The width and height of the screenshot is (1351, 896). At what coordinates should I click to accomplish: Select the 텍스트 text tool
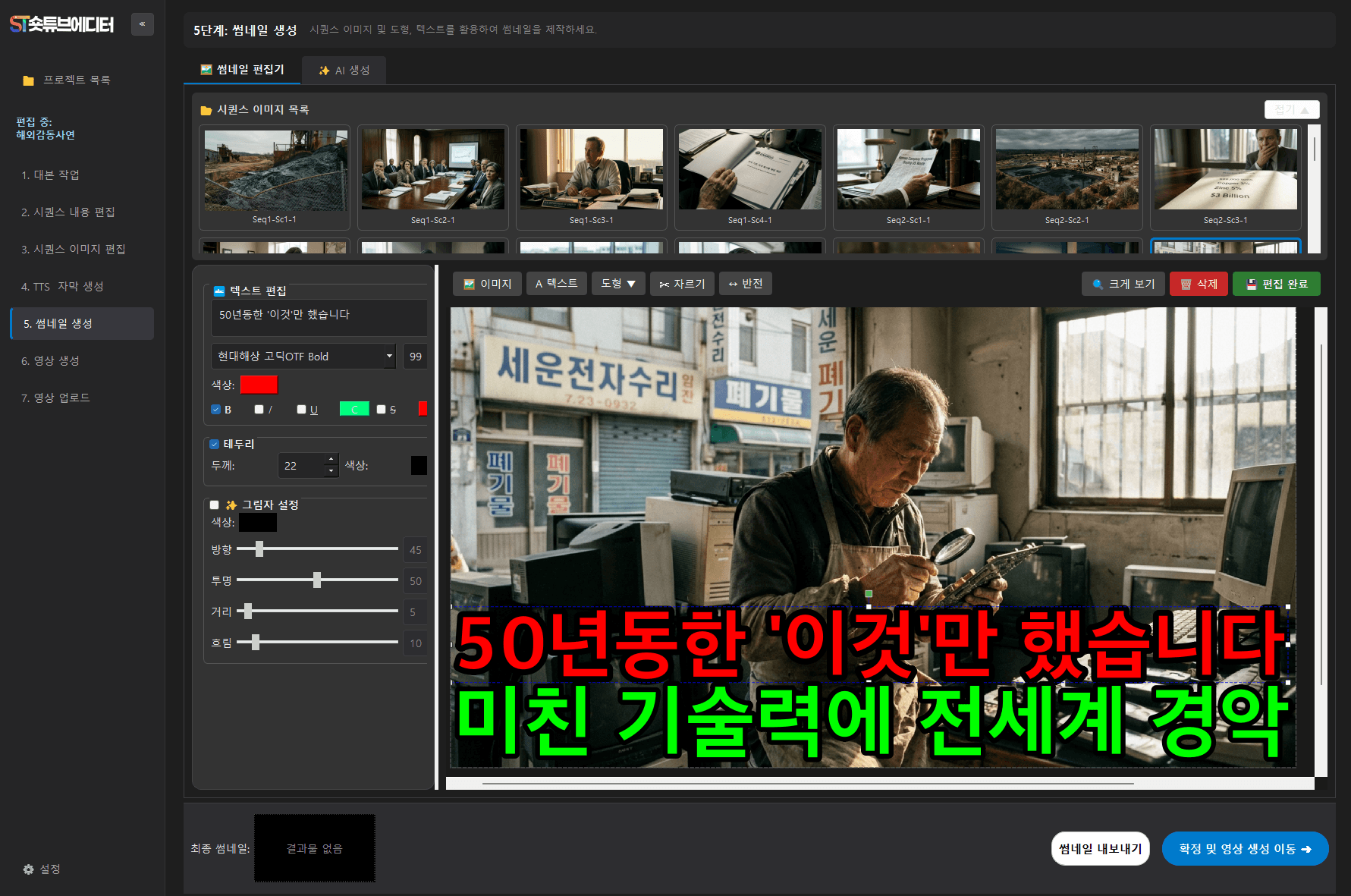pyautogui.click(x=556, y=283)
